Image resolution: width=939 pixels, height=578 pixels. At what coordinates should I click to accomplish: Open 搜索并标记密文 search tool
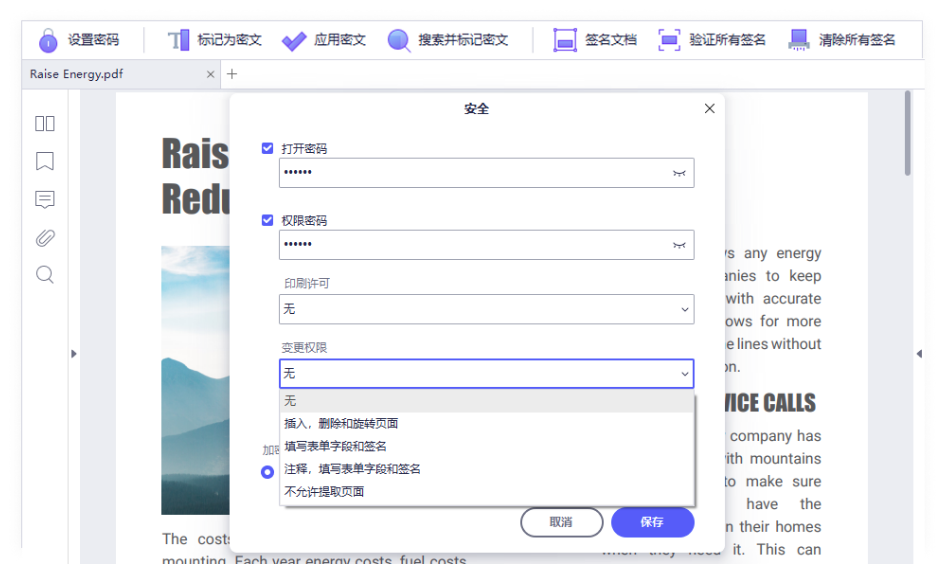399,40
